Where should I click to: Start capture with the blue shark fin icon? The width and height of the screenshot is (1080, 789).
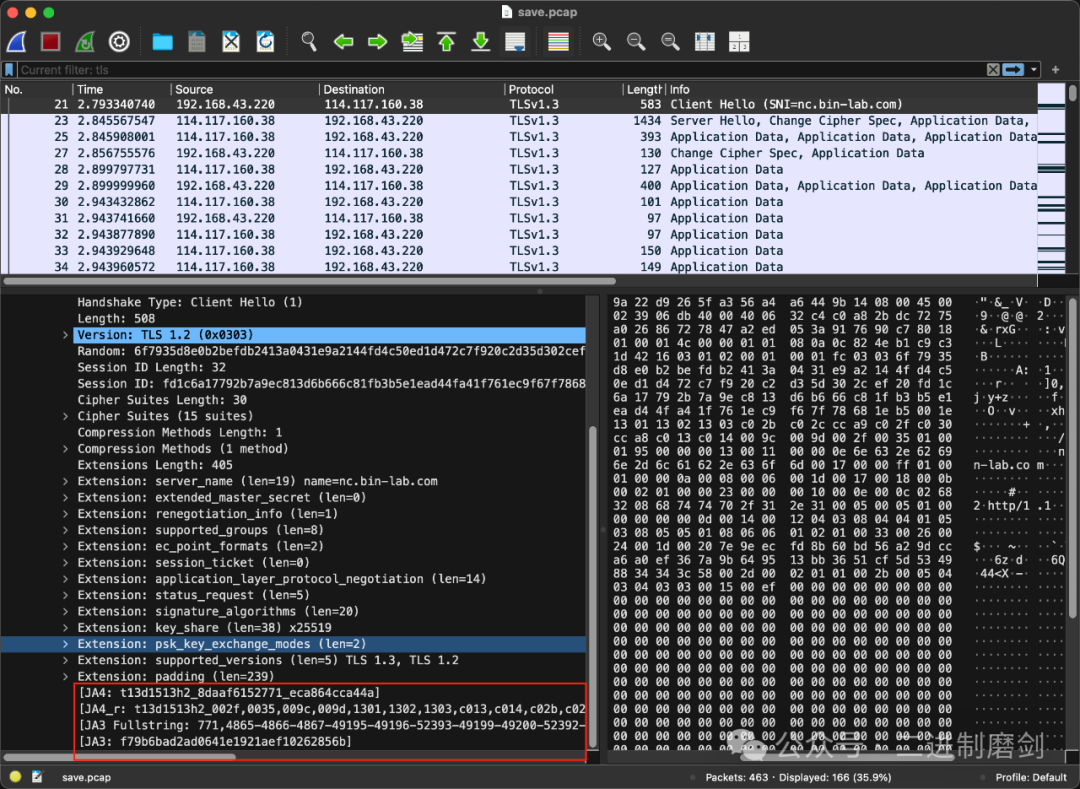point(17,42)
